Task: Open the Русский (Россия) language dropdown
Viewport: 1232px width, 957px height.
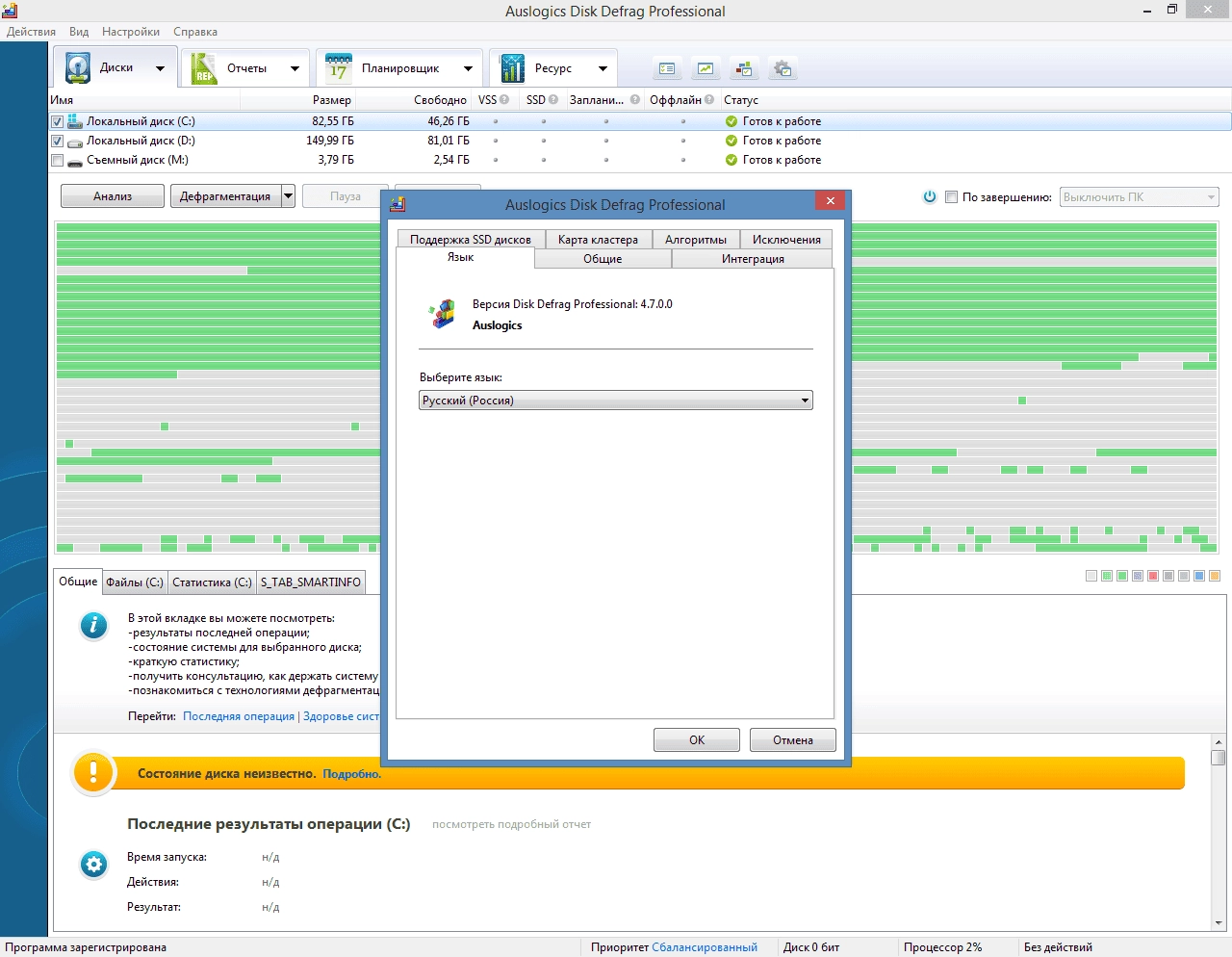Action: [x=616, y=401]
